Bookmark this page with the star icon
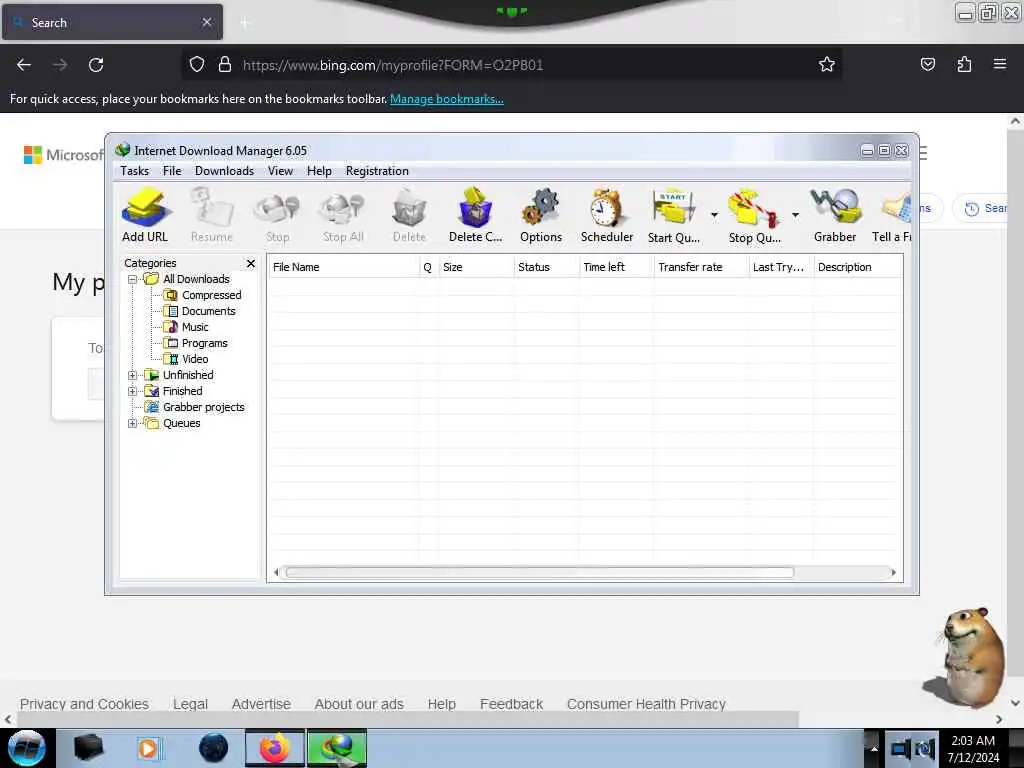 [827, 64]
